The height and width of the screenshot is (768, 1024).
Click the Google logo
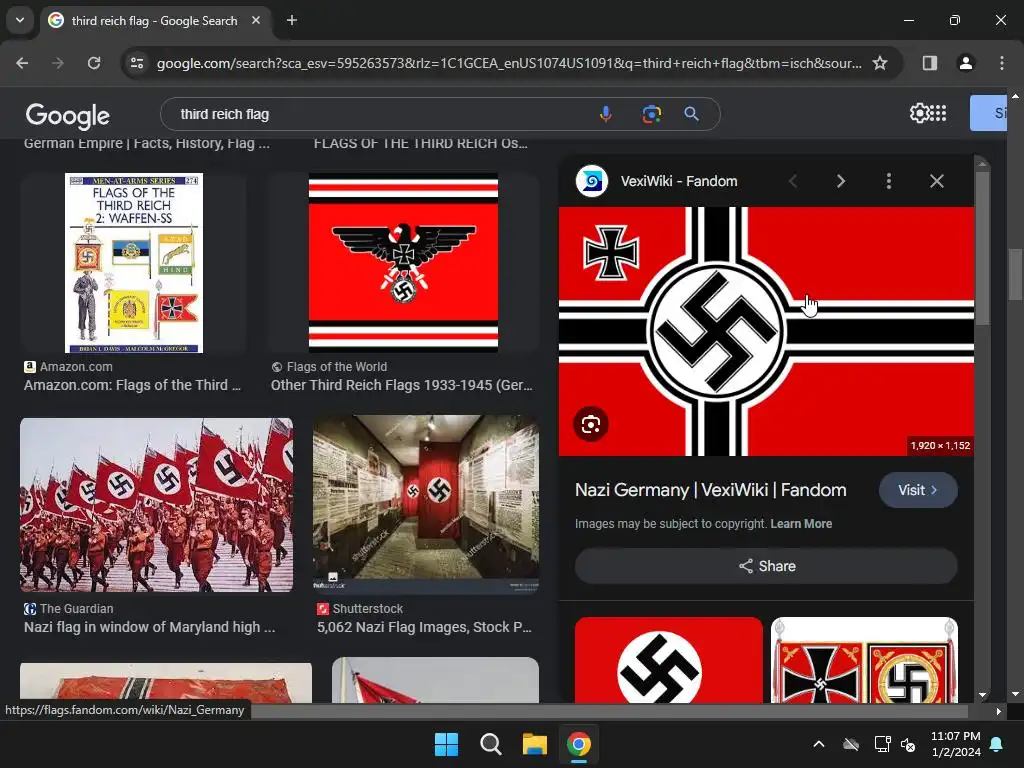(67, 116)
